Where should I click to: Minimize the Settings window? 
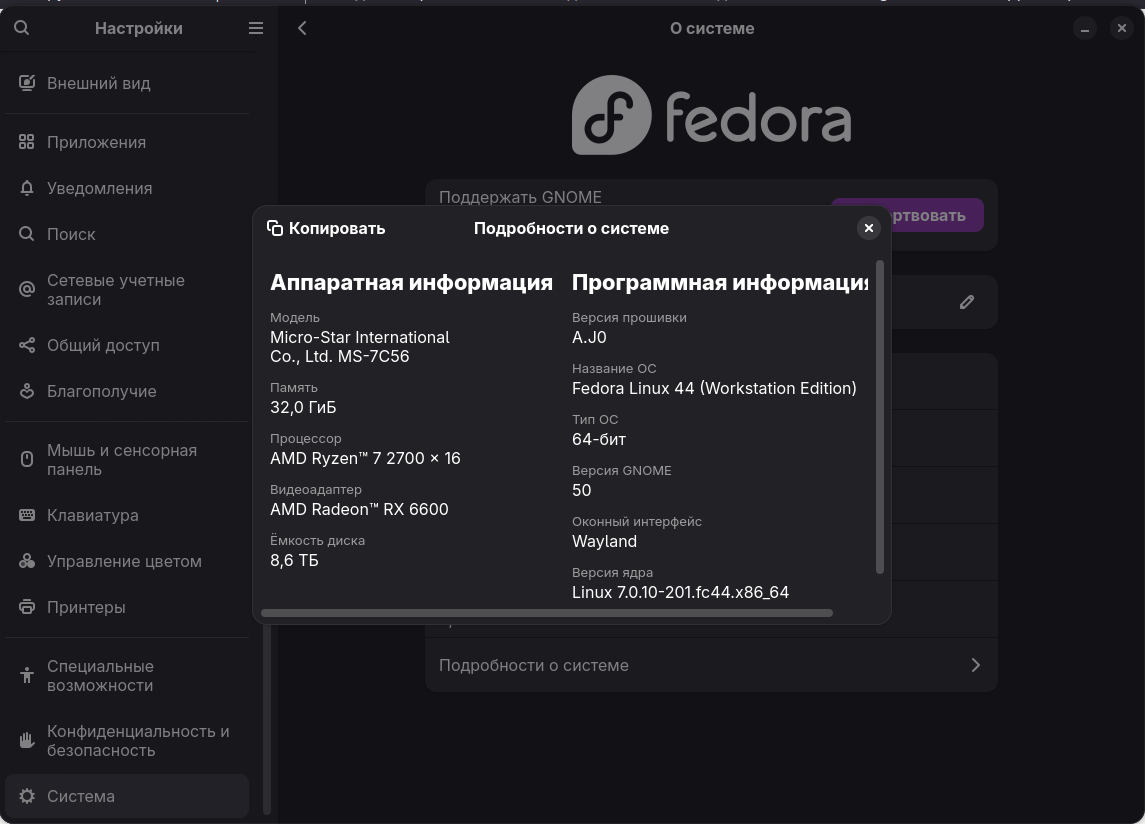(x=1084, y=28)
